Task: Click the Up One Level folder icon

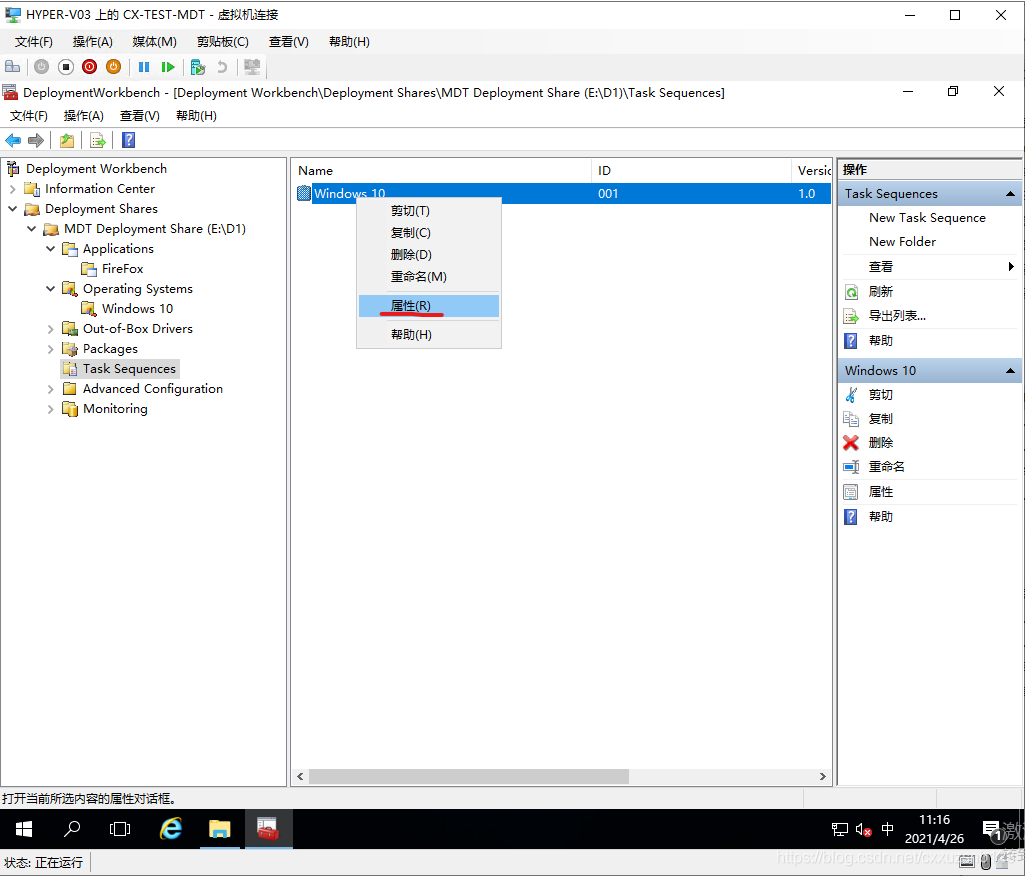Action: (67, 140)
